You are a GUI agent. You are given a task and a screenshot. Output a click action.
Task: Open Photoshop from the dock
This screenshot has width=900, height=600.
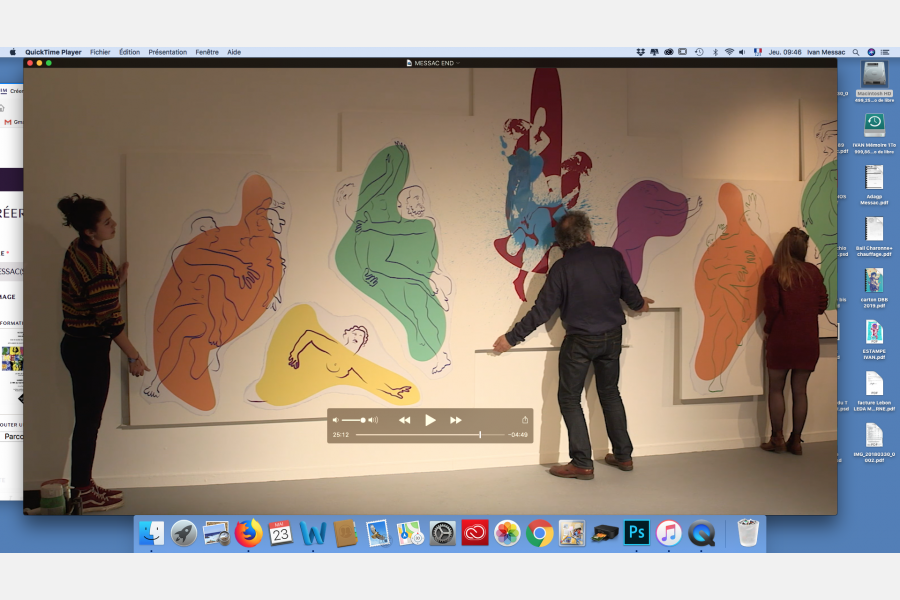(x=636, y=533)
